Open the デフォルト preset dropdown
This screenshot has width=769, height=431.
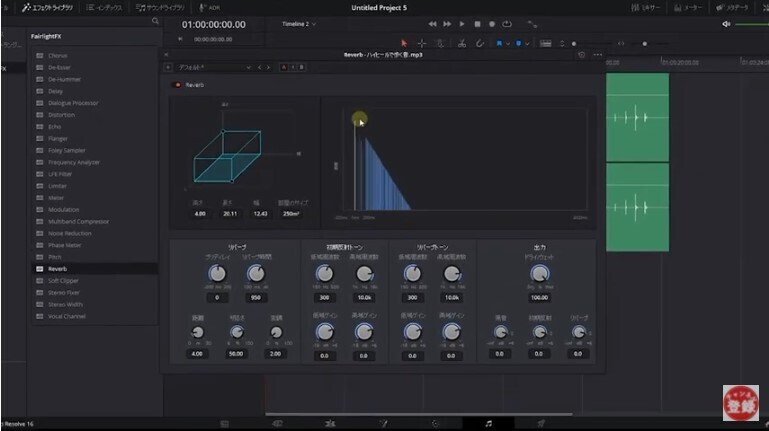214,67
